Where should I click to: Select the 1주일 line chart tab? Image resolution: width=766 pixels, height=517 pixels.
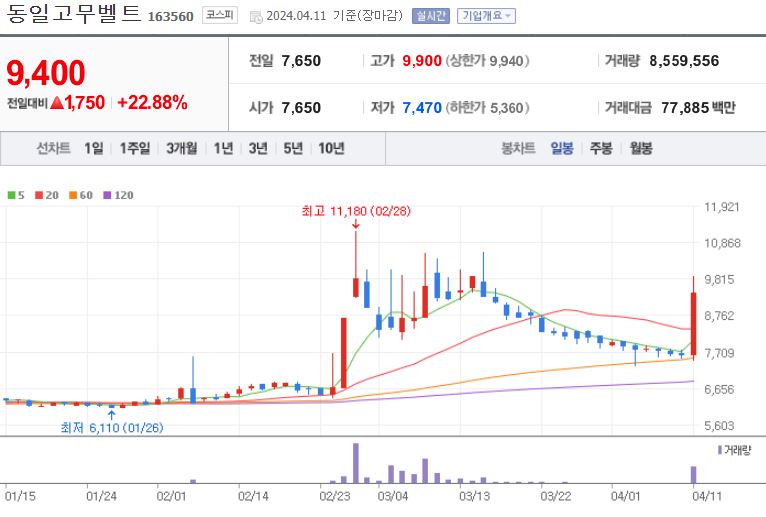(135, 148)
